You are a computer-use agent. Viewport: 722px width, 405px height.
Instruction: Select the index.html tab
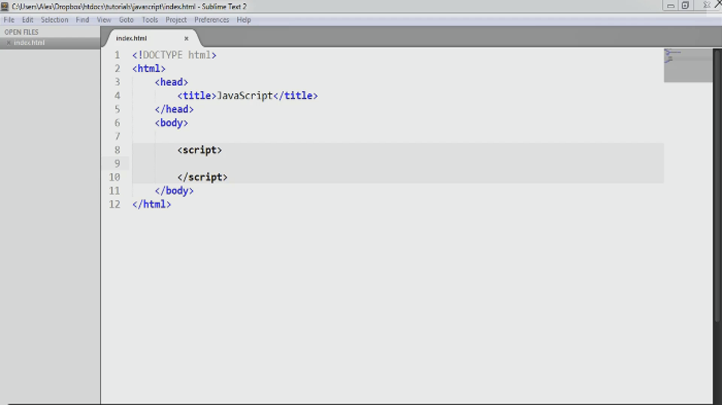point(131,38)
